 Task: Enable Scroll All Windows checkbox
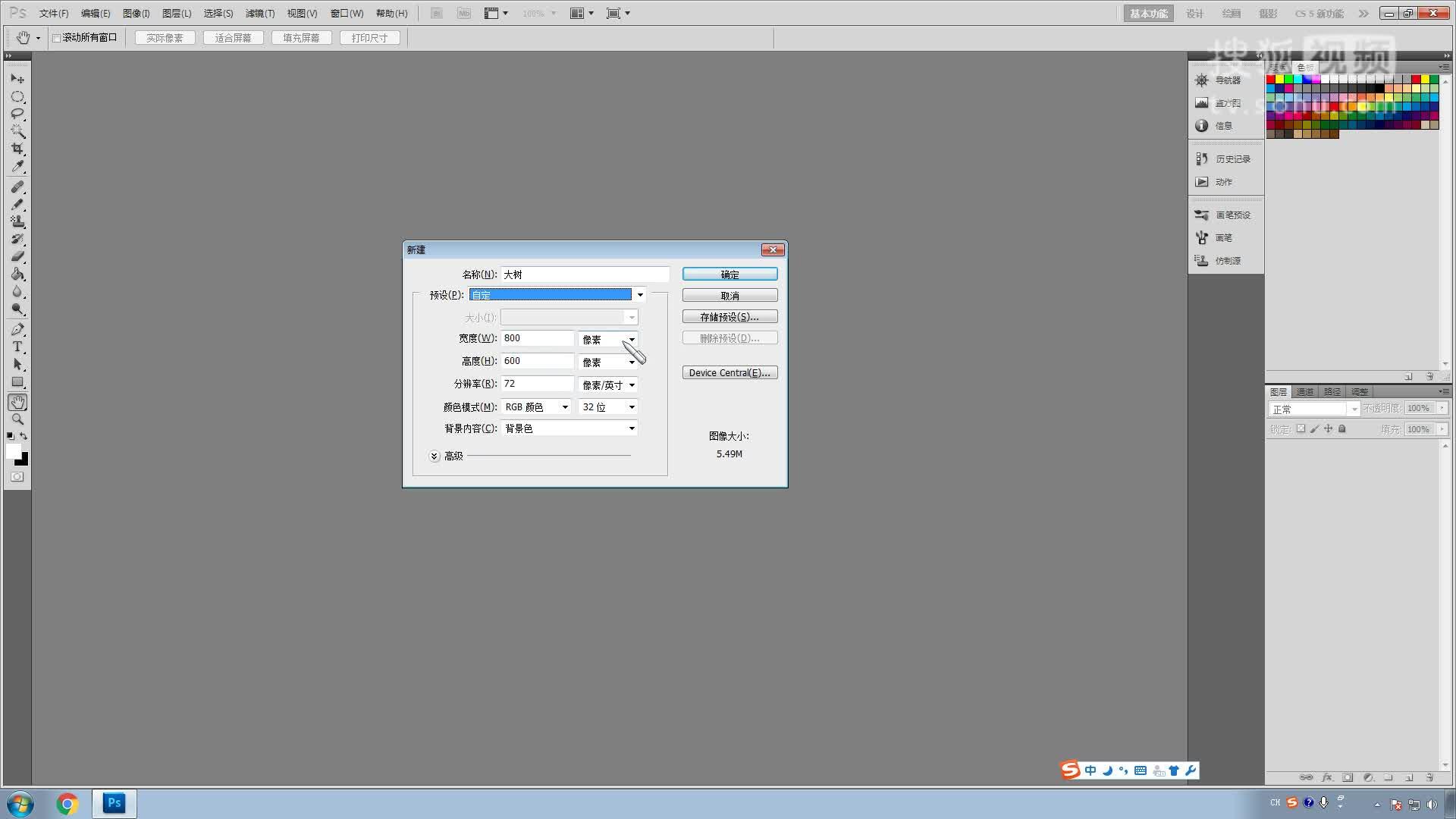coord(56,38)
